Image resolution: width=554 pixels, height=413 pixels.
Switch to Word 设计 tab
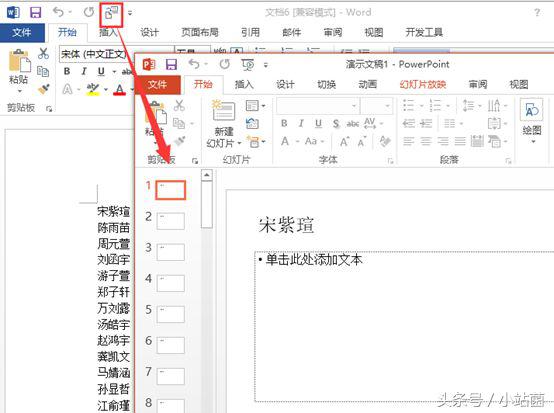point(149,33)
